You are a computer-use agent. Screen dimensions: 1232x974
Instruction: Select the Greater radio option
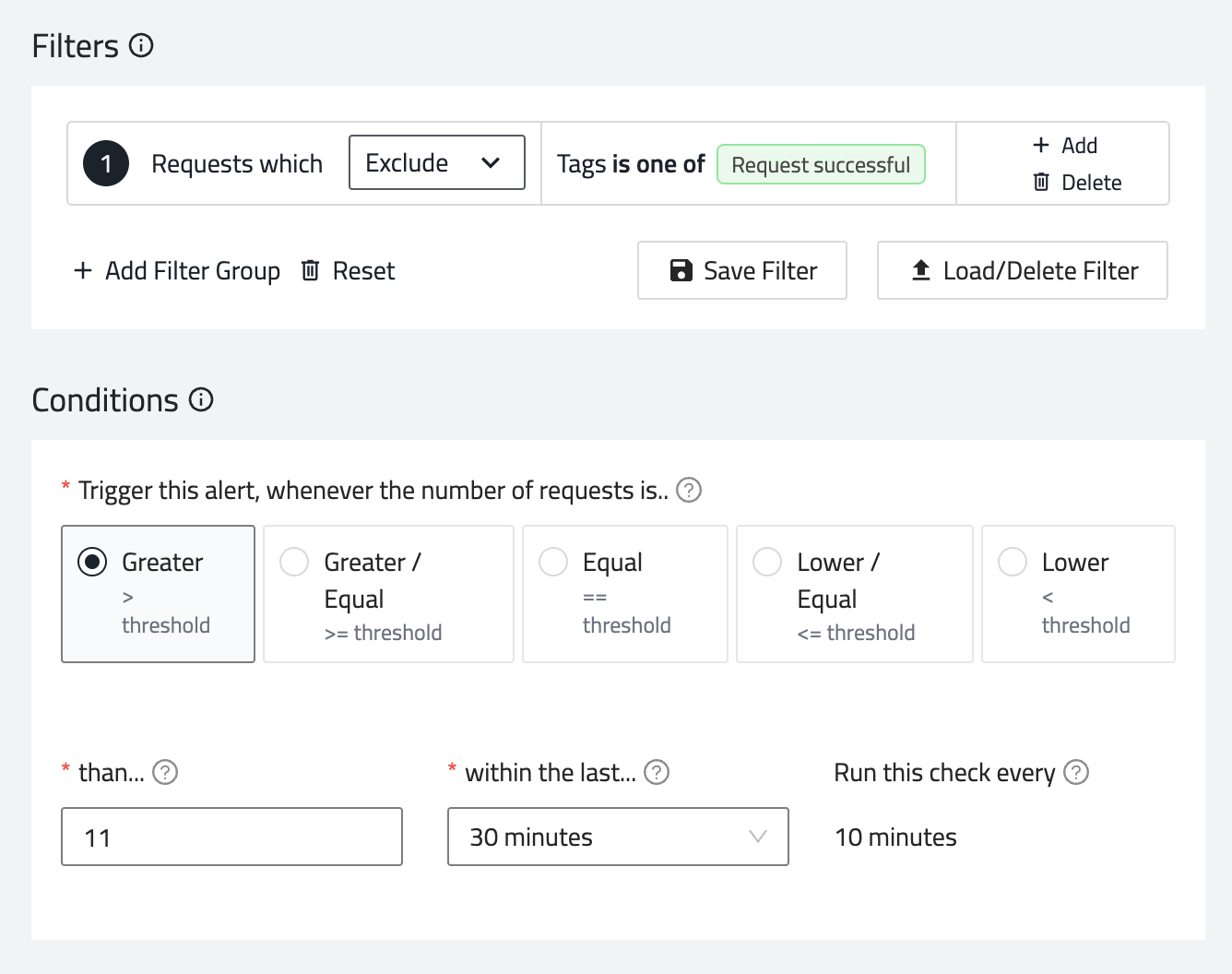[92, 562]
